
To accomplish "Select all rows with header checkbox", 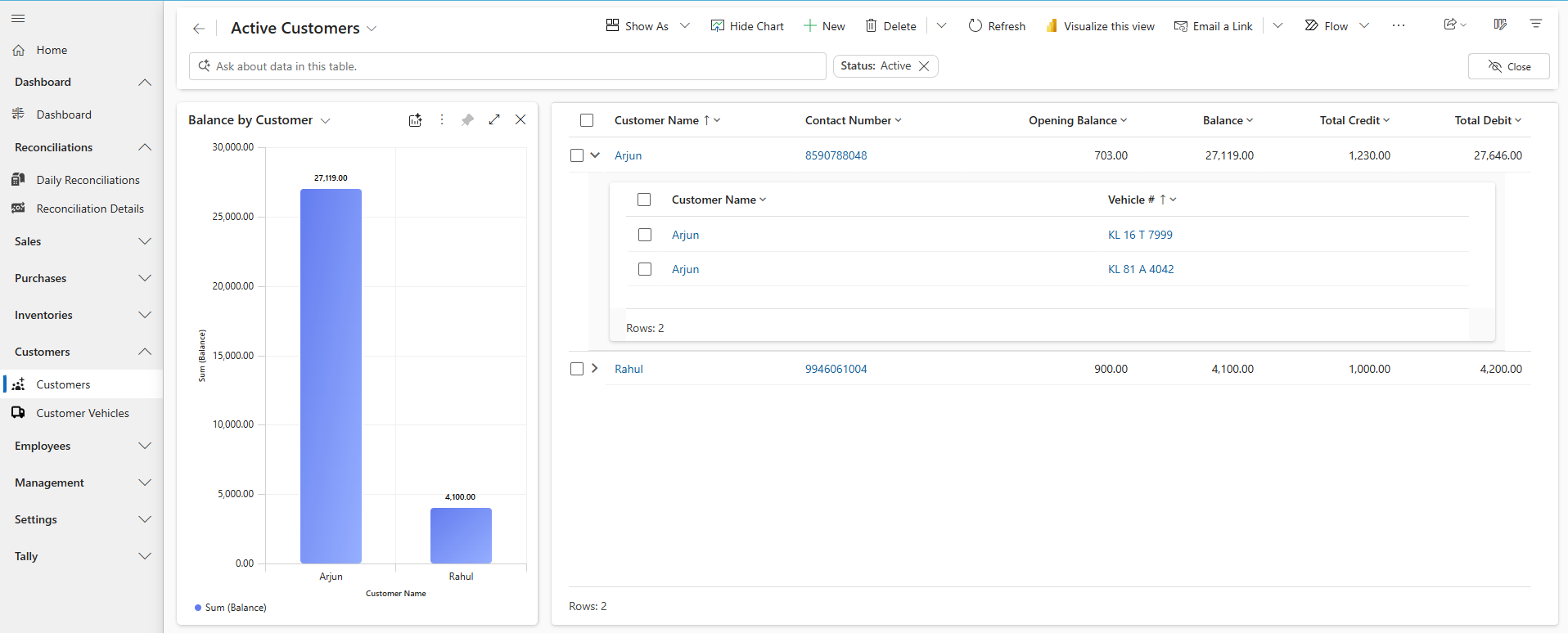I will [587, 120].
